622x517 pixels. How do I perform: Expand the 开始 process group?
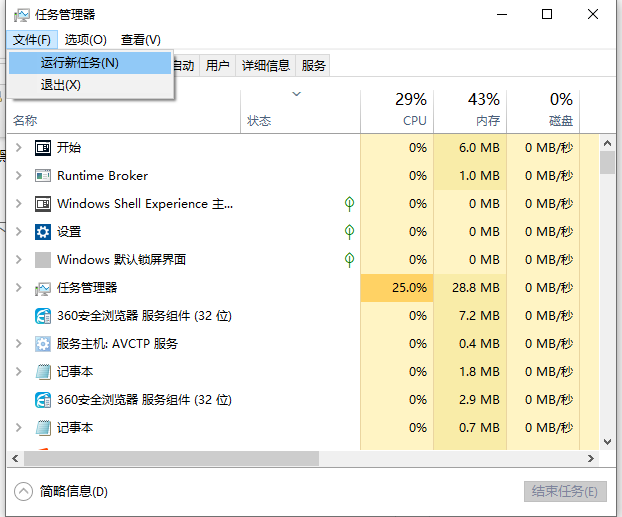(x=17, y=148)
